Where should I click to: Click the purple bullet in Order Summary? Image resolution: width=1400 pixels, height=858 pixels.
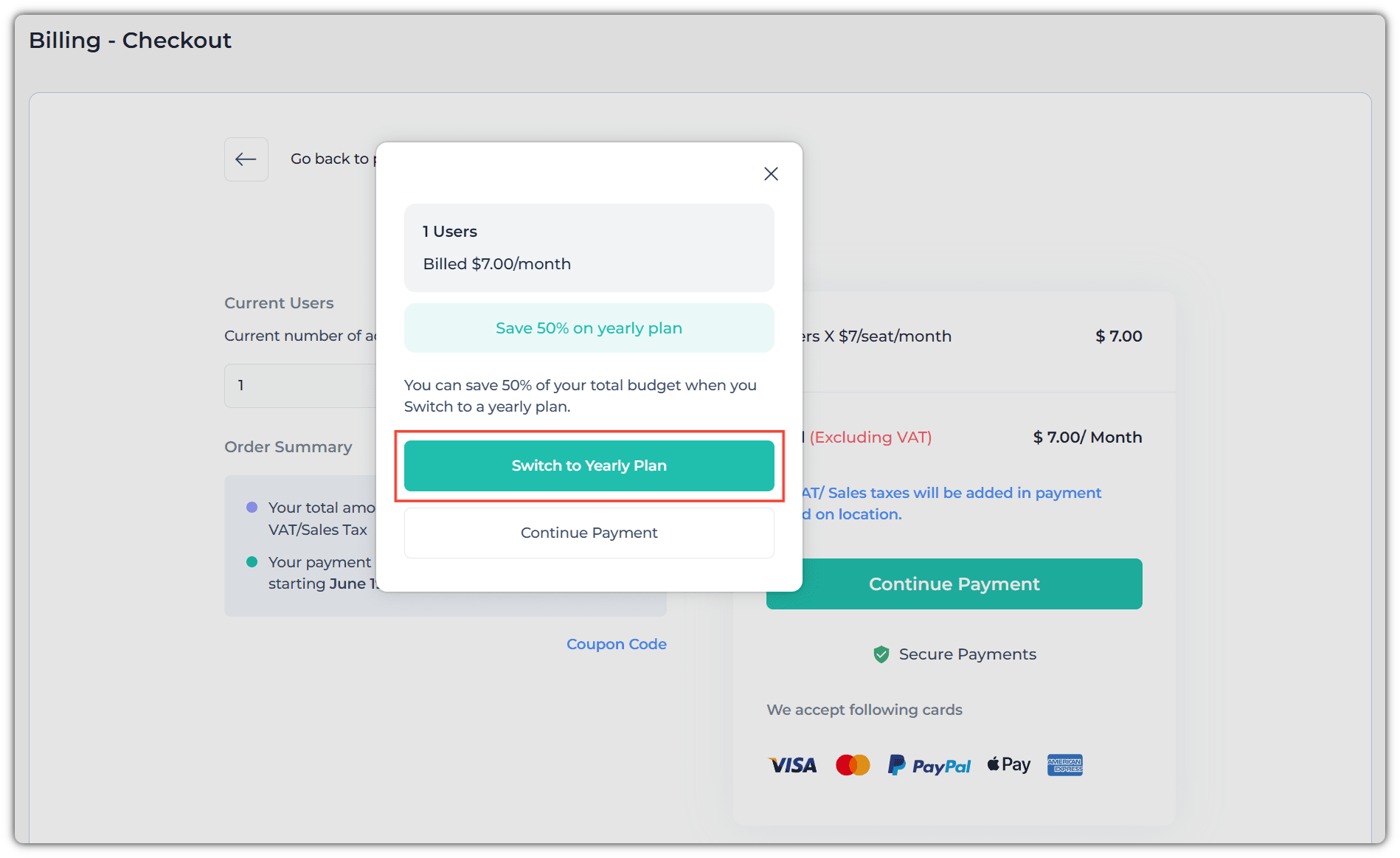[x=252, y=508]
